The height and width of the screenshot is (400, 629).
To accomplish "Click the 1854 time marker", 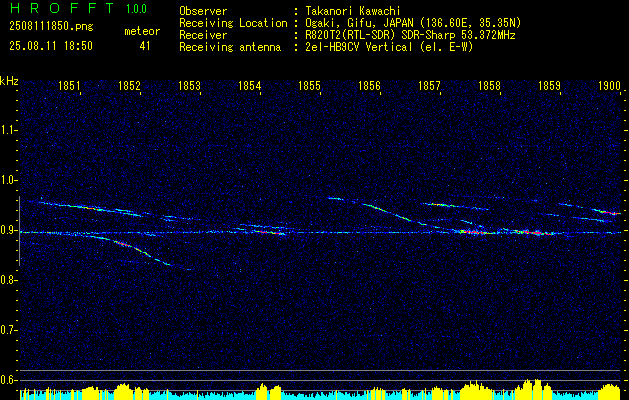I will (x=250, y=85).
